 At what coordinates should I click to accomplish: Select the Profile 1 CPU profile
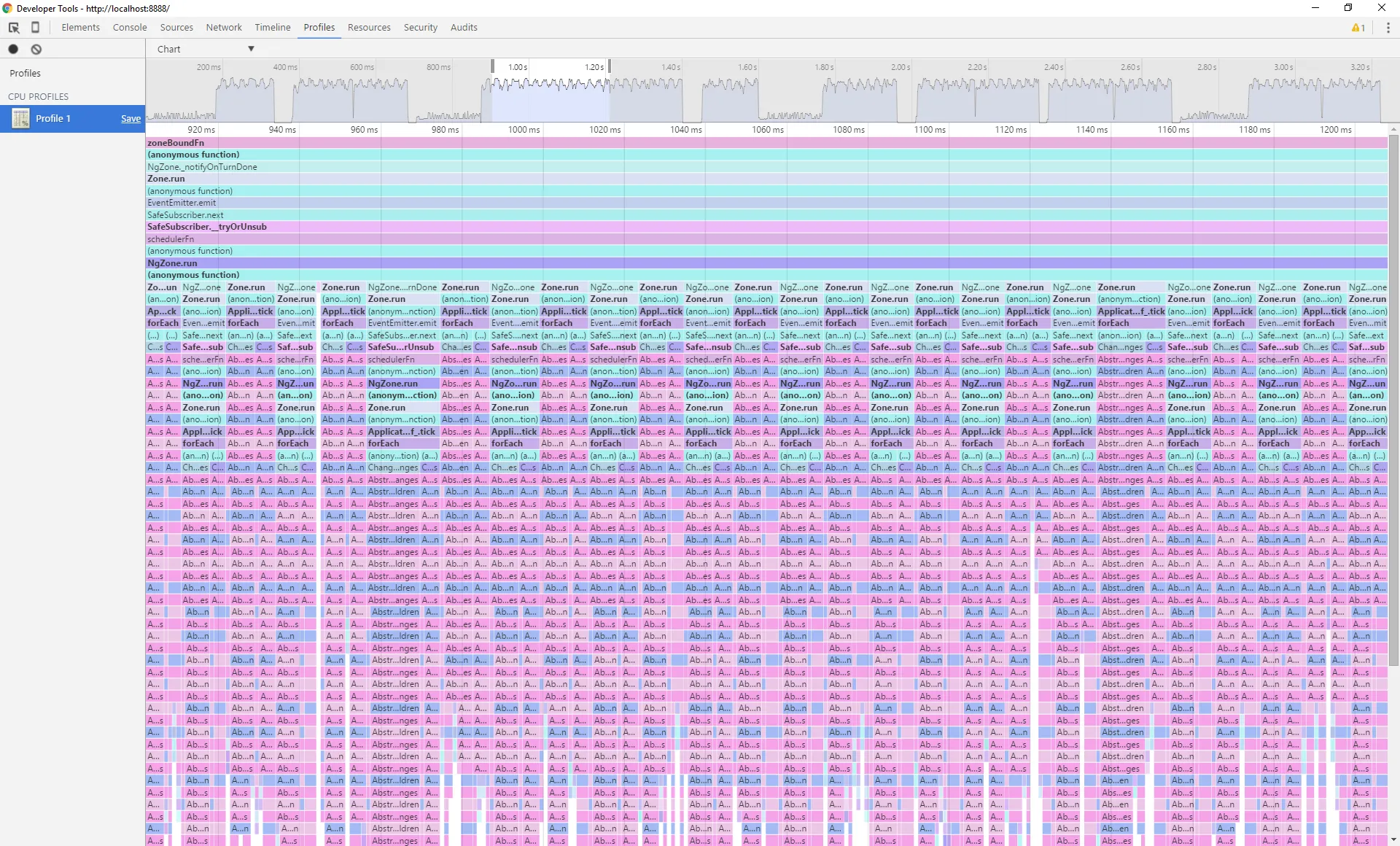[53, 118]
